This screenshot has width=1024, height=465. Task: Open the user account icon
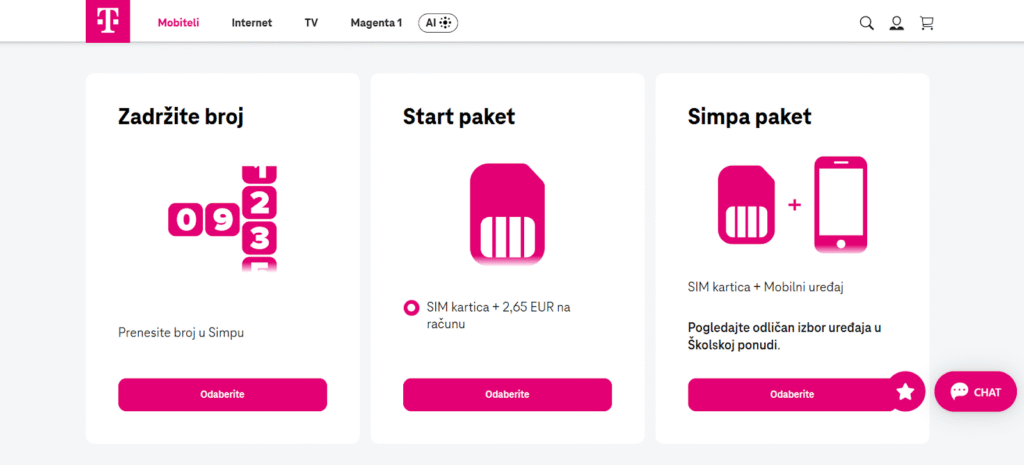[897, 24]
